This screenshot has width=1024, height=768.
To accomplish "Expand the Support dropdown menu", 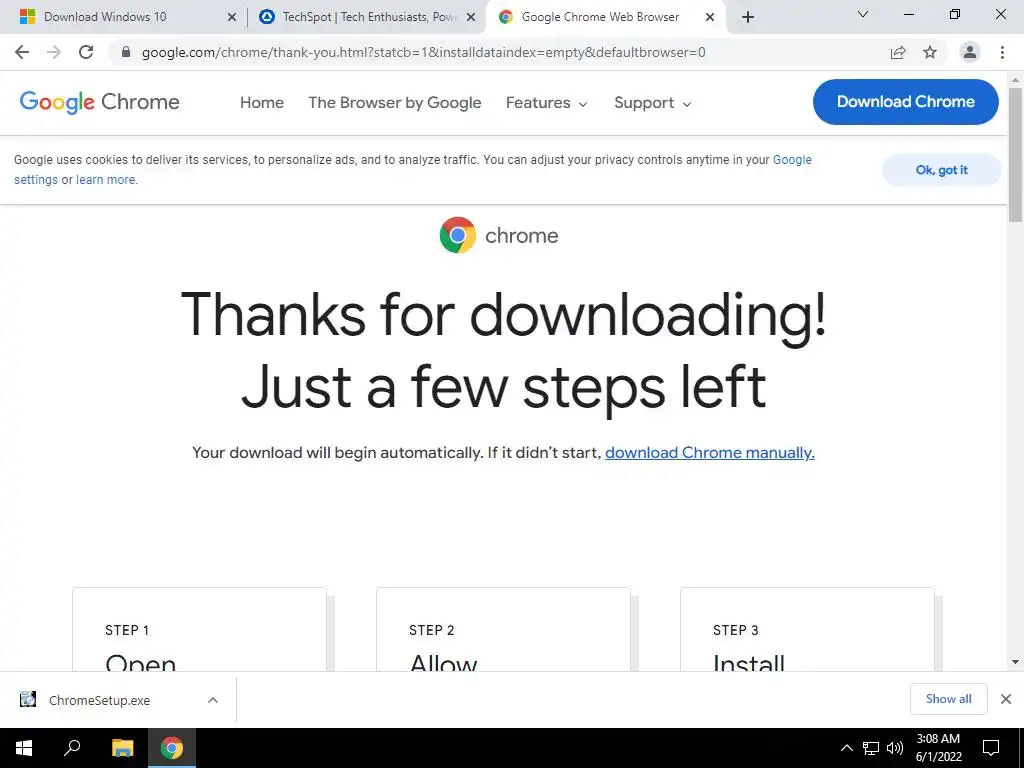I will [x=652, y=103].
